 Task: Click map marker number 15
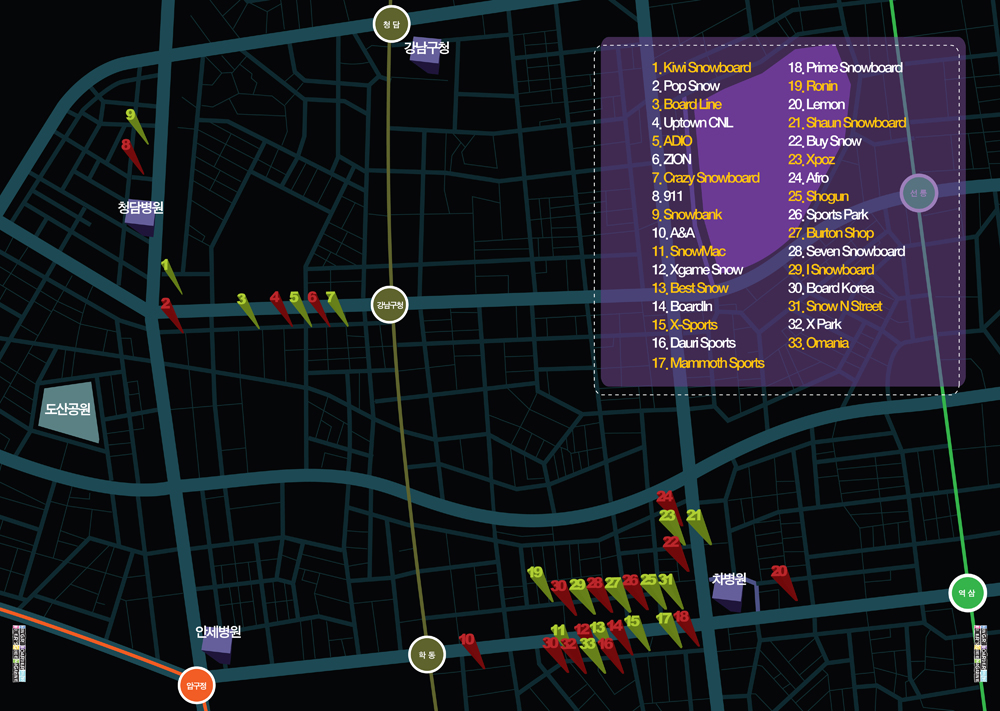coord(637,633)
